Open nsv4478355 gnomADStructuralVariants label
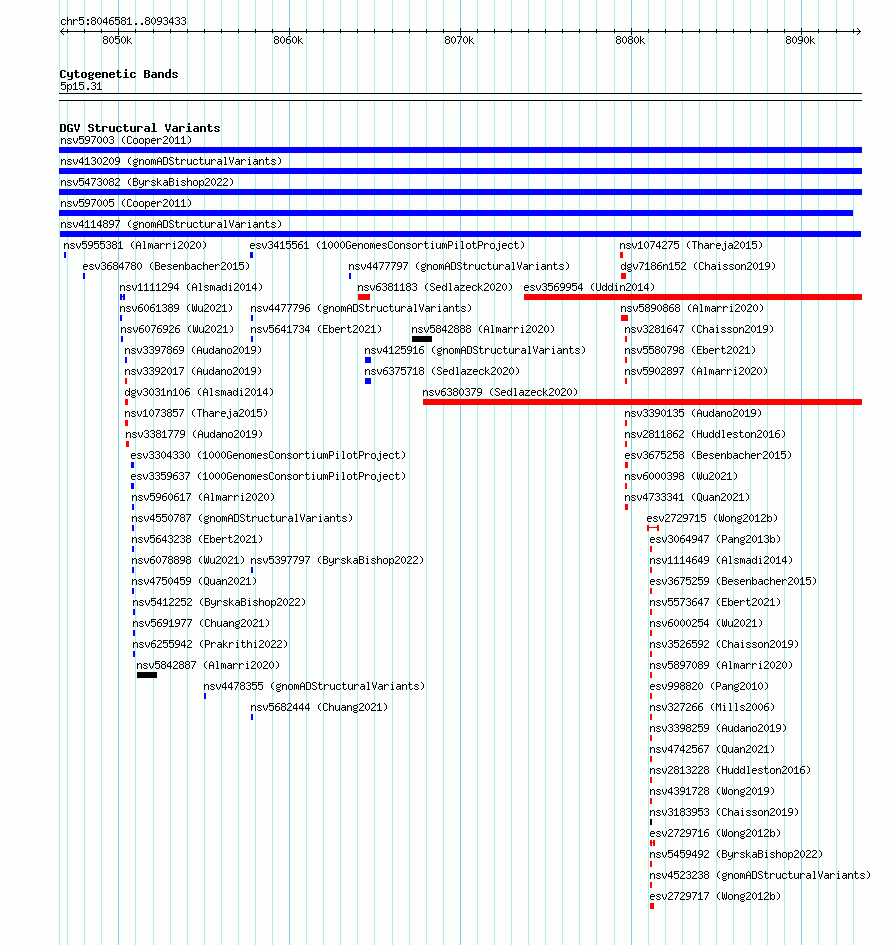890x945 pixels. (314, 686)
